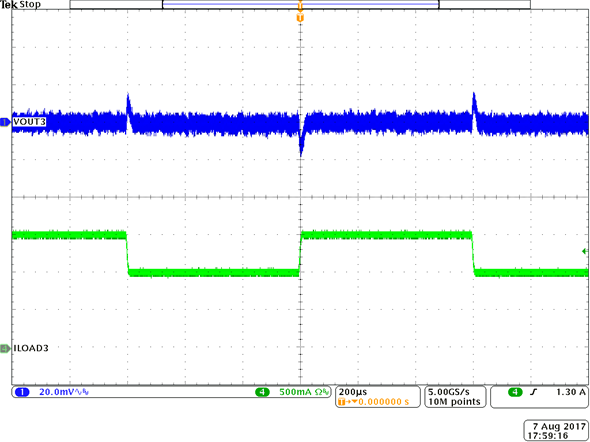Click the record view bar at top
Viewport: 590px width, 442px height.
point(300,5)
